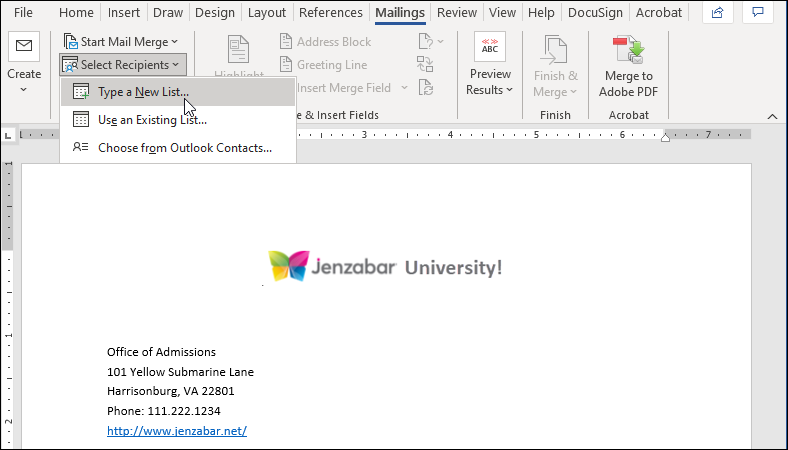The image size is (788, 450).
Task: Click the Share icon in title bar
Action: tap(716, 13)
